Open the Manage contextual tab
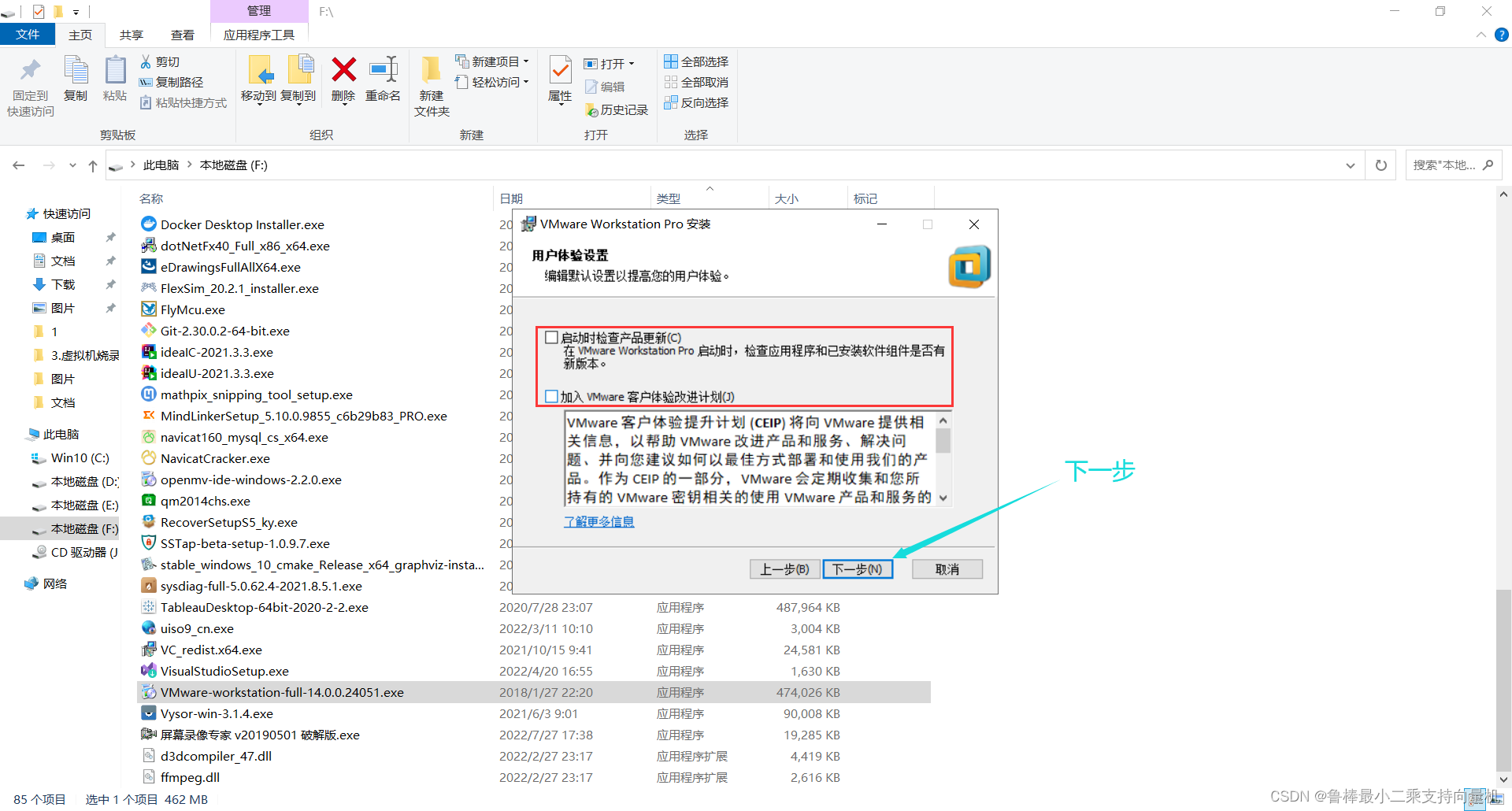The height and width of the screenshot is (811, 1512). click(259, 11)
